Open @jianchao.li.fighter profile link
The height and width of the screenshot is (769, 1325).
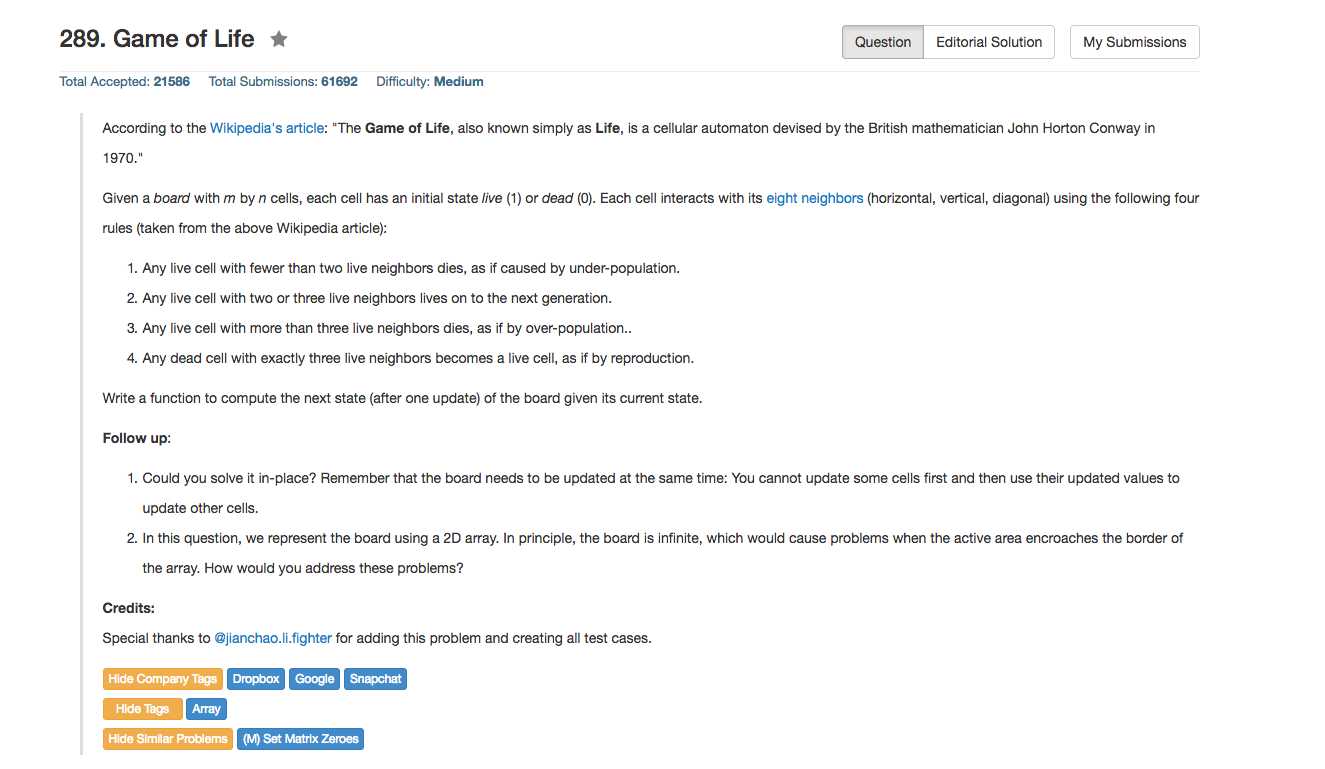273,638
